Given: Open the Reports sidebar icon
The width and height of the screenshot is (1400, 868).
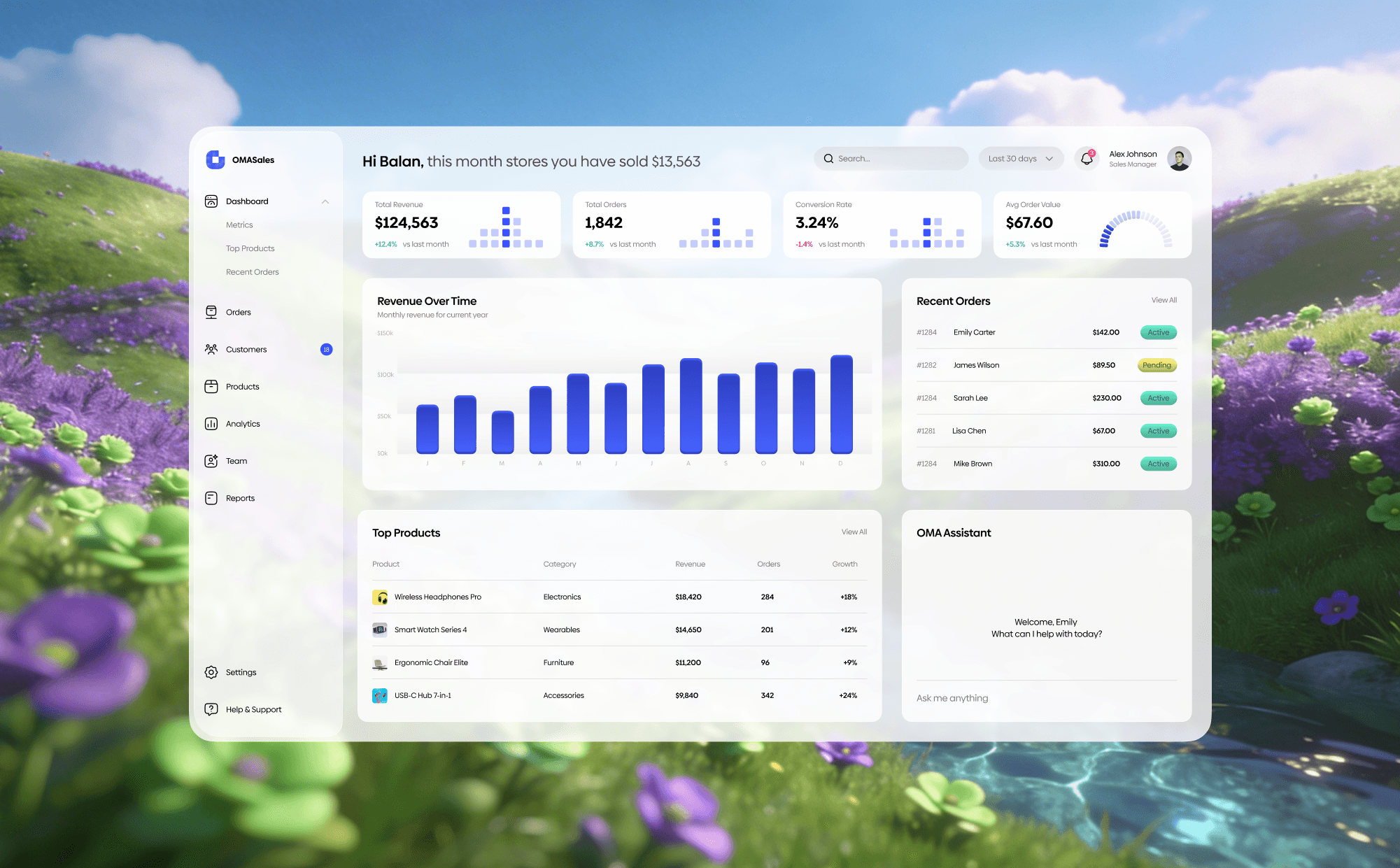Looking at the screenshot, I should 211,498.
